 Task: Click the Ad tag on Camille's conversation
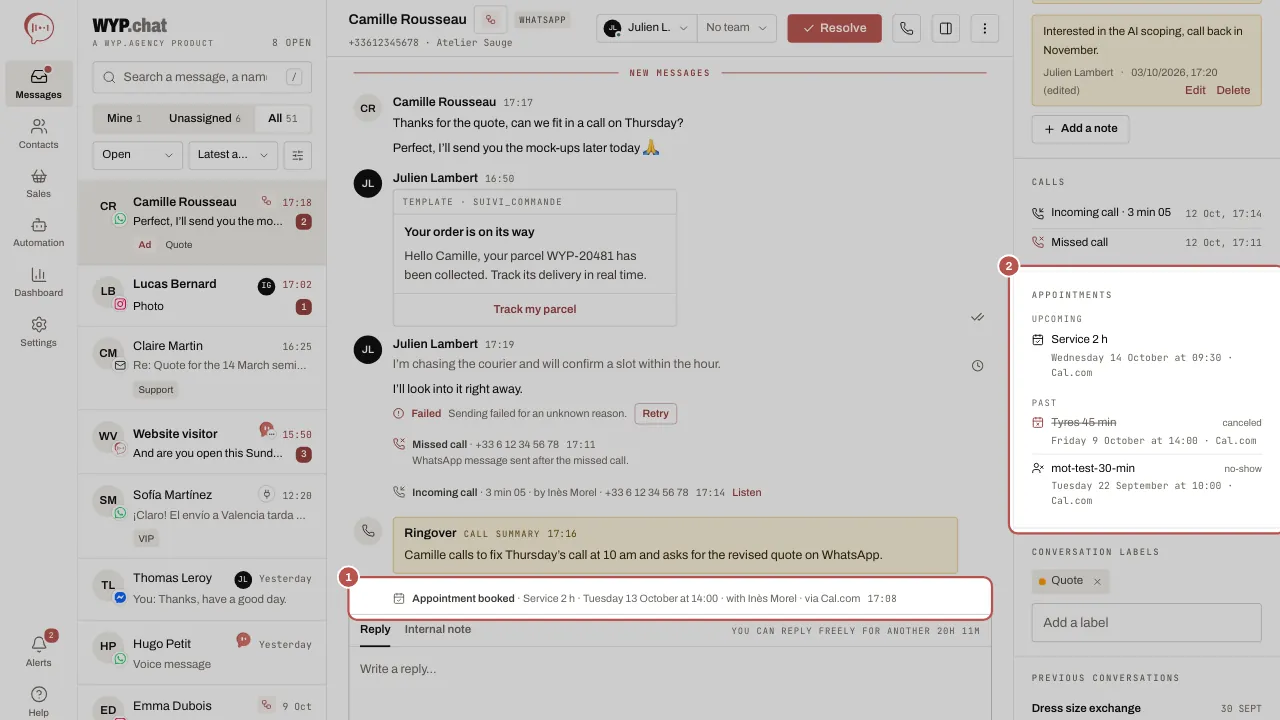(x=145, y=245)
